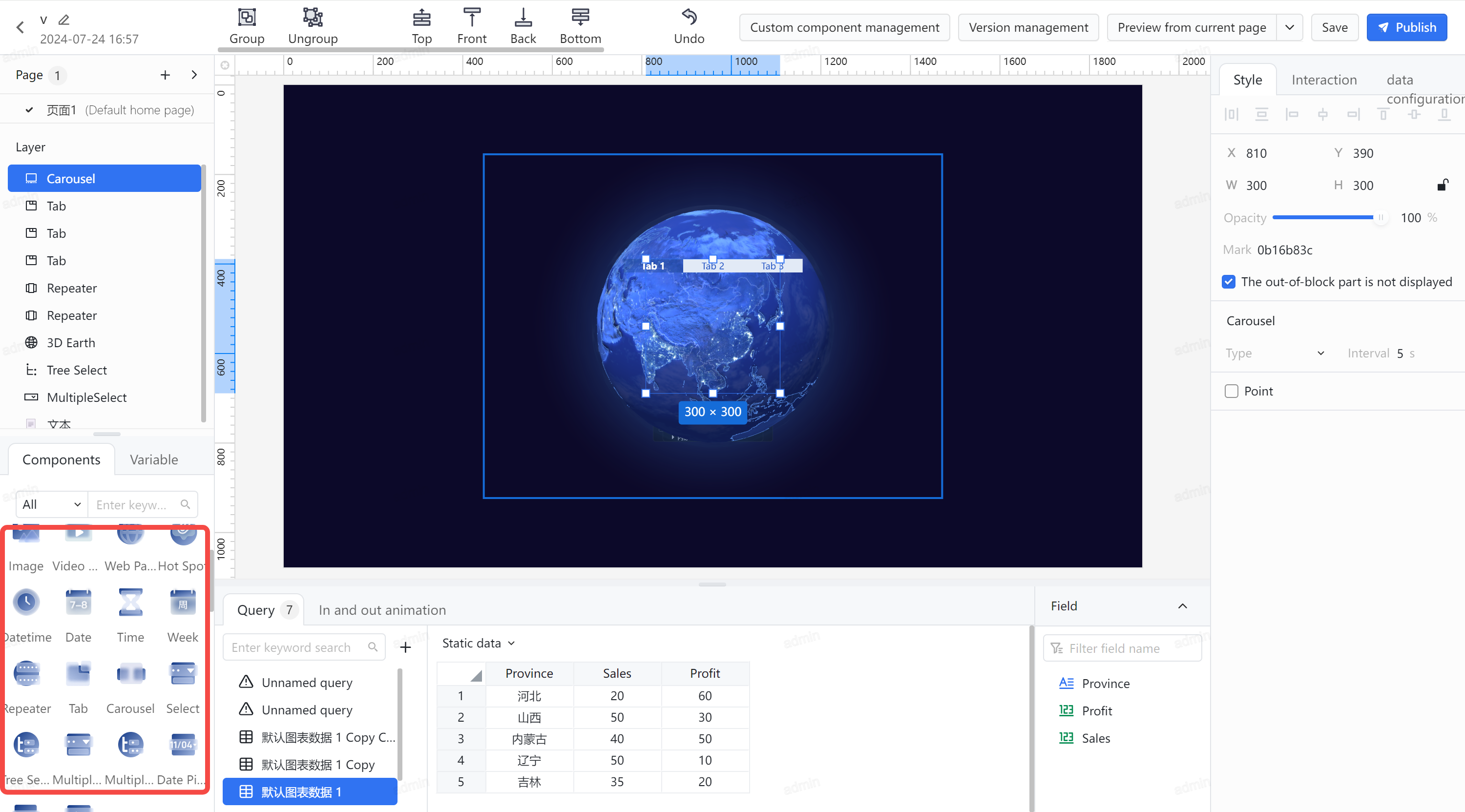Add Tree Select component from library
This screenshot has width=1465, height=812.
pyautogui.click(x=26, y=759)
